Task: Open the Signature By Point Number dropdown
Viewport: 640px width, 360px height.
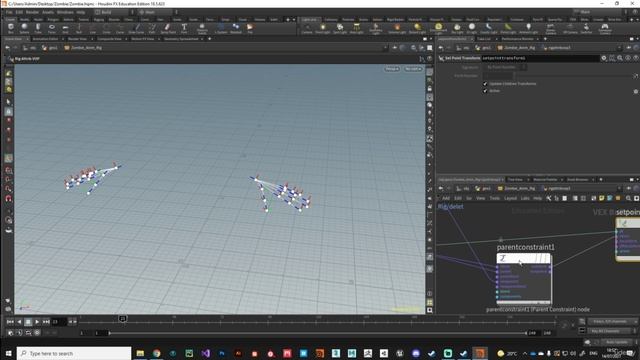Action: (x=505, y=67)
